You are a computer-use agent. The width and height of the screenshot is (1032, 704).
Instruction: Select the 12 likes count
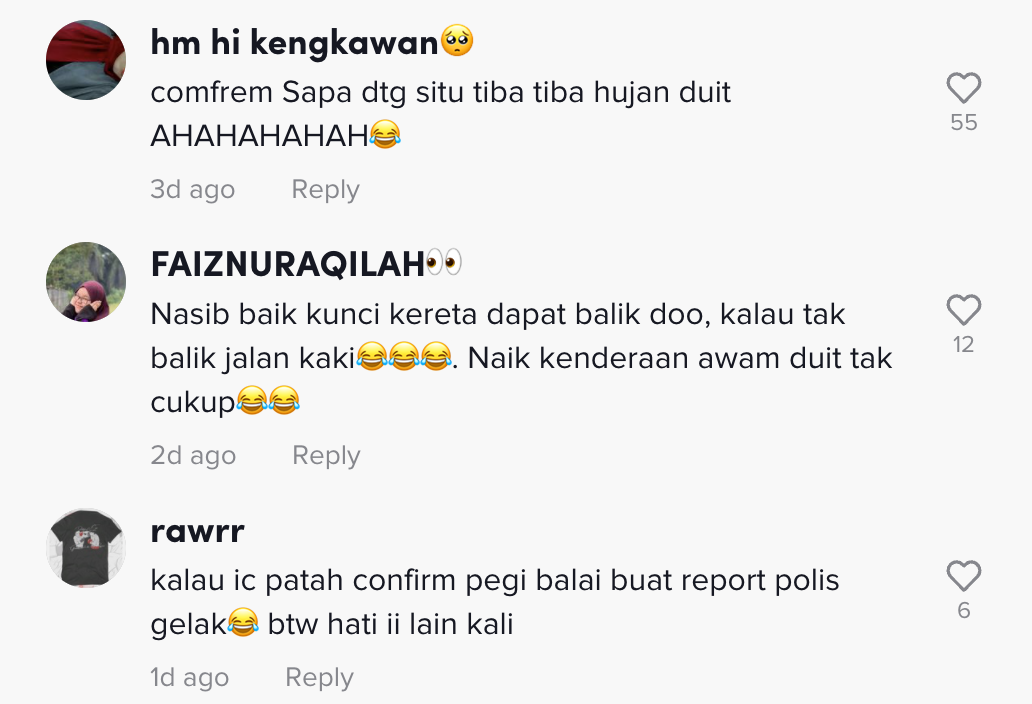[x=964, y=345]
